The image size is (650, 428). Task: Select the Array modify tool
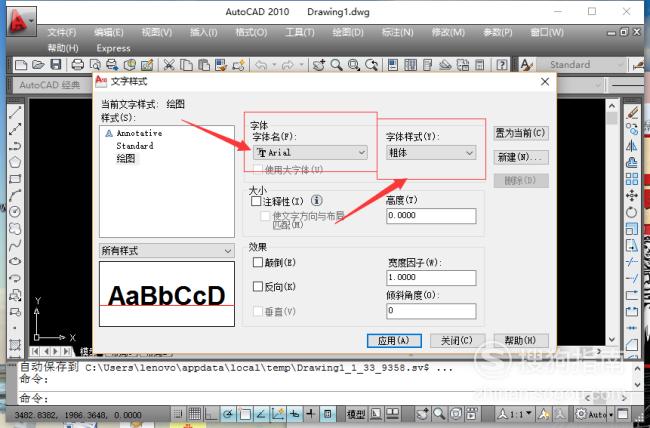click(x=632, y=179)
